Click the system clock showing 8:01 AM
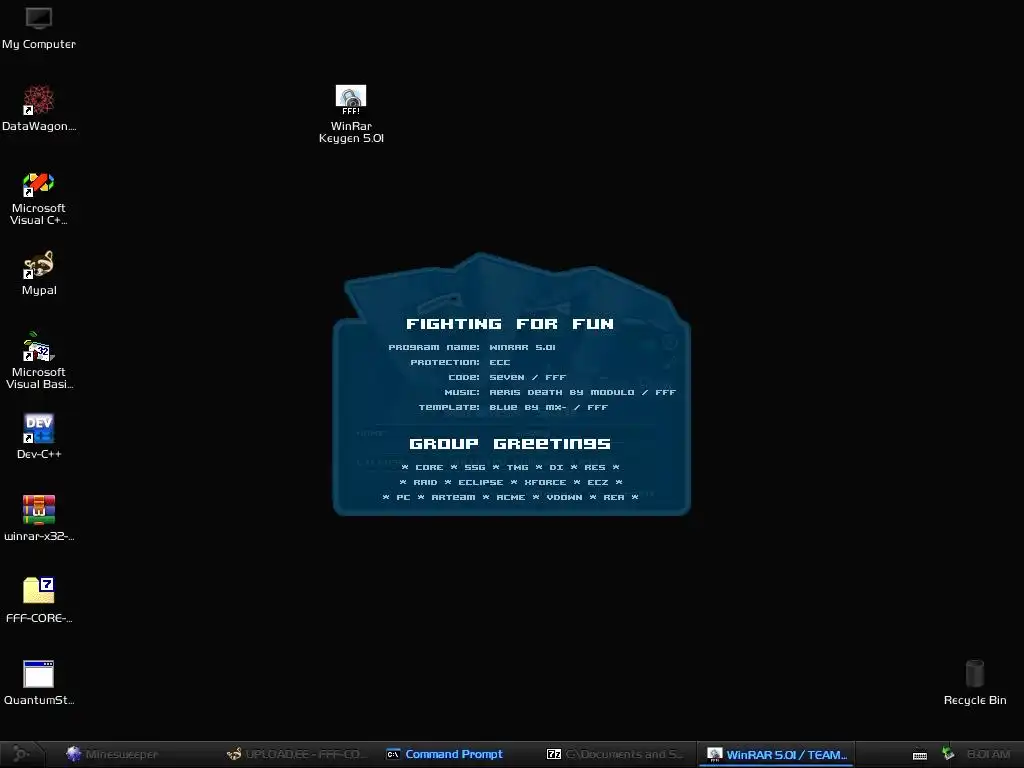The height and width of the screenshot is (768, 1024). pos(988,754)
